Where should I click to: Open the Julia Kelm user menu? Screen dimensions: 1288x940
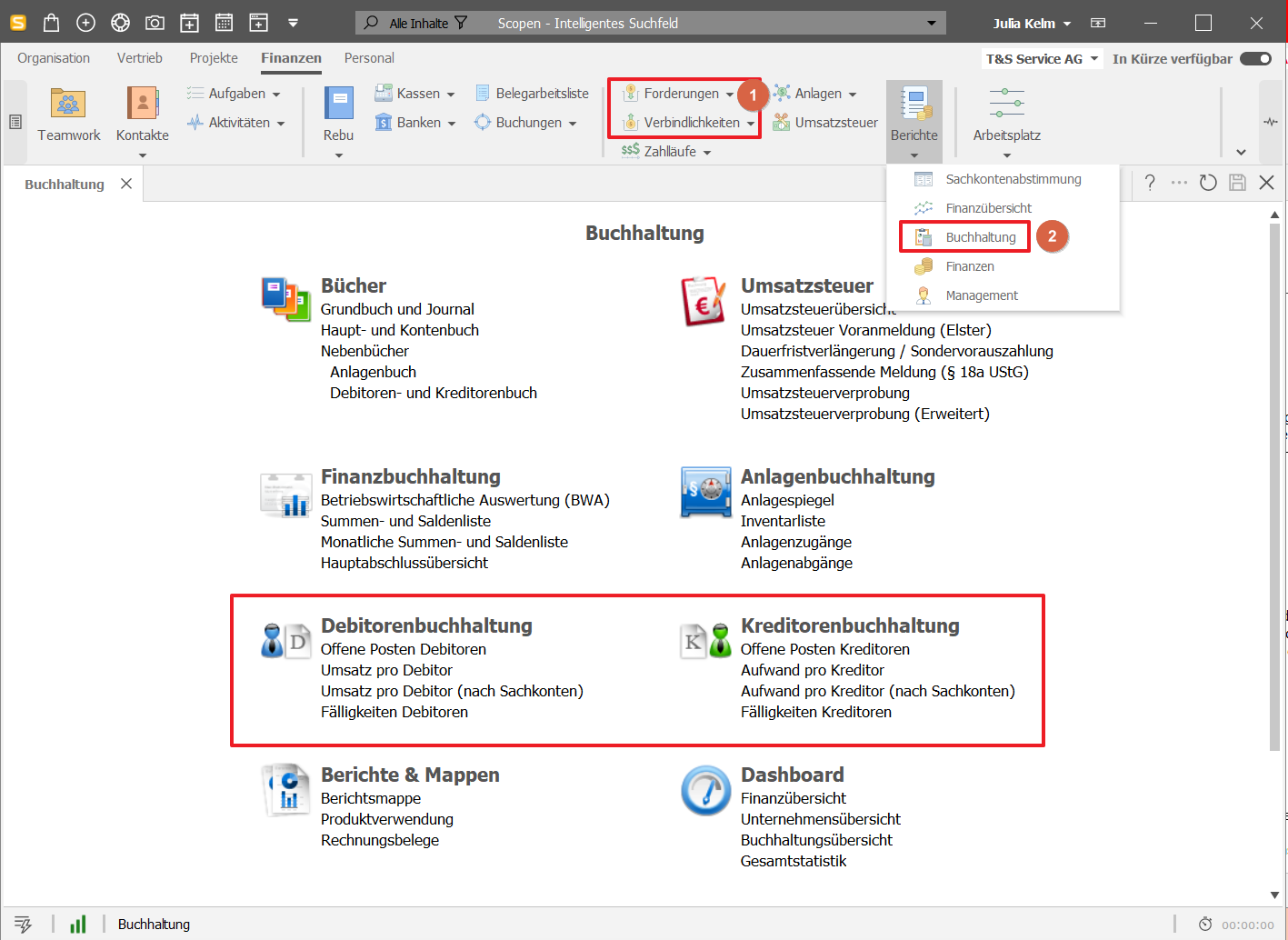(1032, 23)
